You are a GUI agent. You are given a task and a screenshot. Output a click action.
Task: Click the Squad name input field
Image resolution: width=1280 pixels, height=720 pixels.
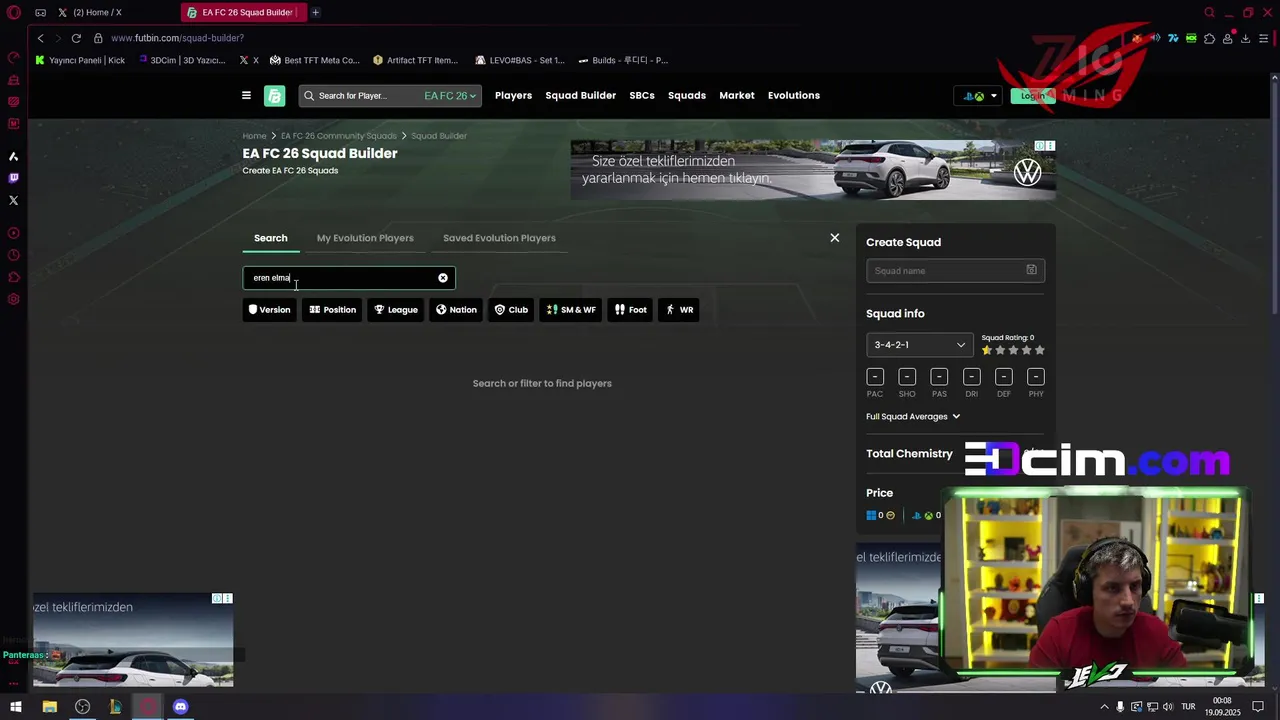[955, 270]
